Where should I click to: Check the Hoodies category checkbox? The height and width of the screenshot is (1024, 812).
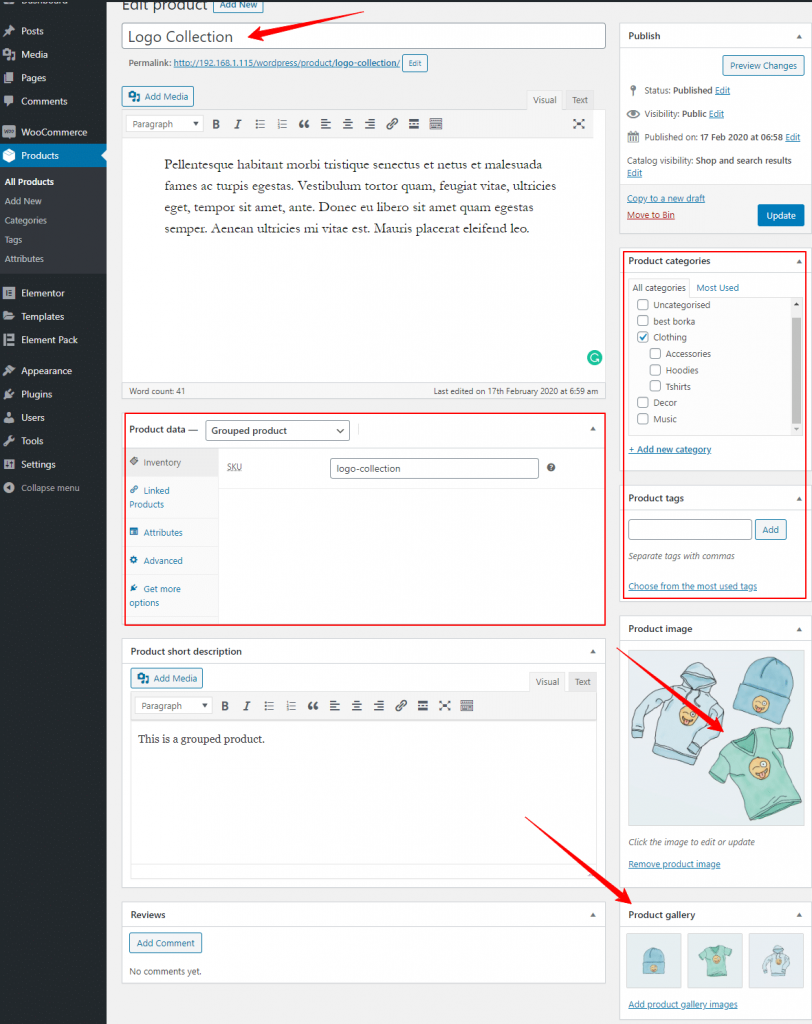[x=655, y=370]
